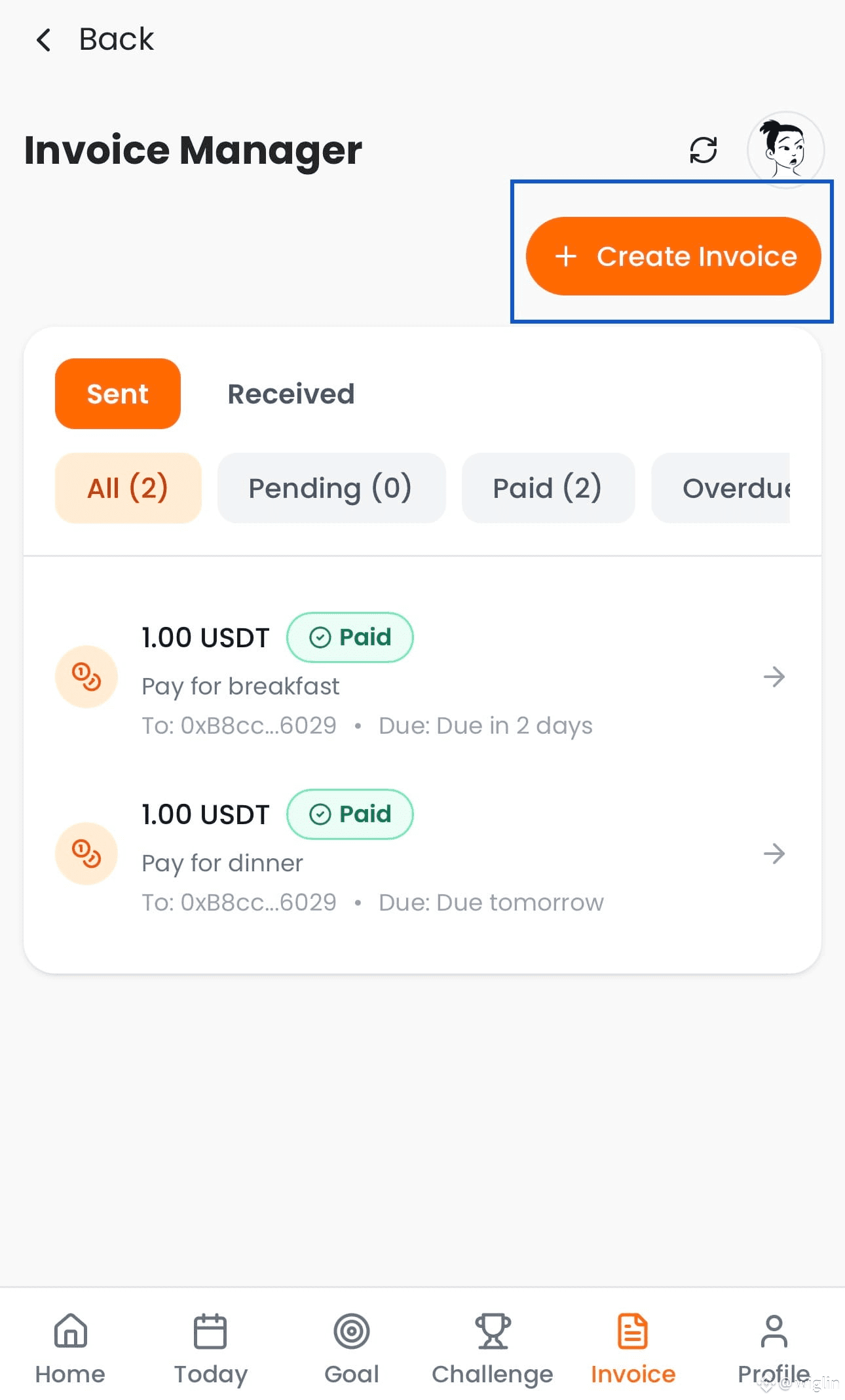Click the refresh invoices icon

[x=703, y=150]
